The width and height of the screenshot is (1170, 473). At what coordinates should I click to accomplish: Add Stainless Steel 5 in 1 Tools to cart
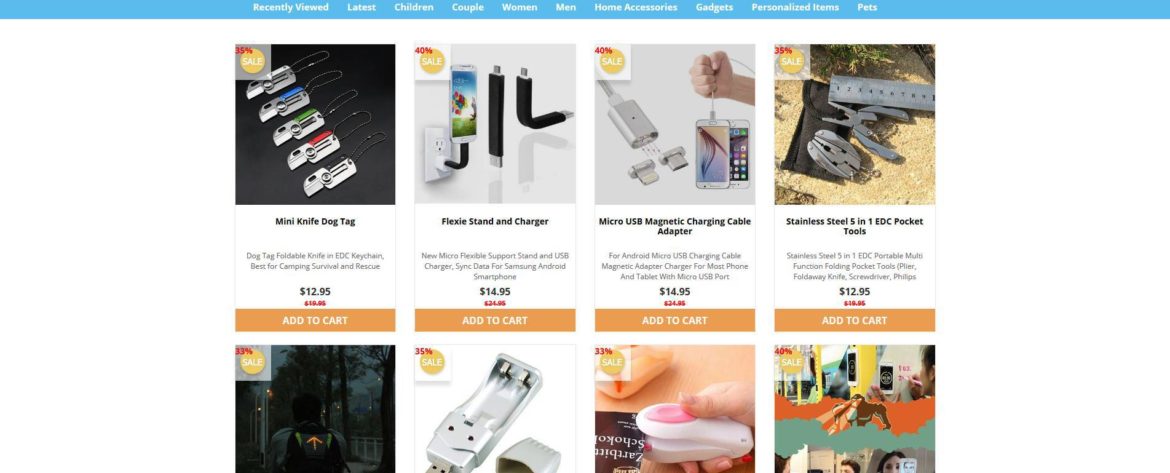click(854, 320)
